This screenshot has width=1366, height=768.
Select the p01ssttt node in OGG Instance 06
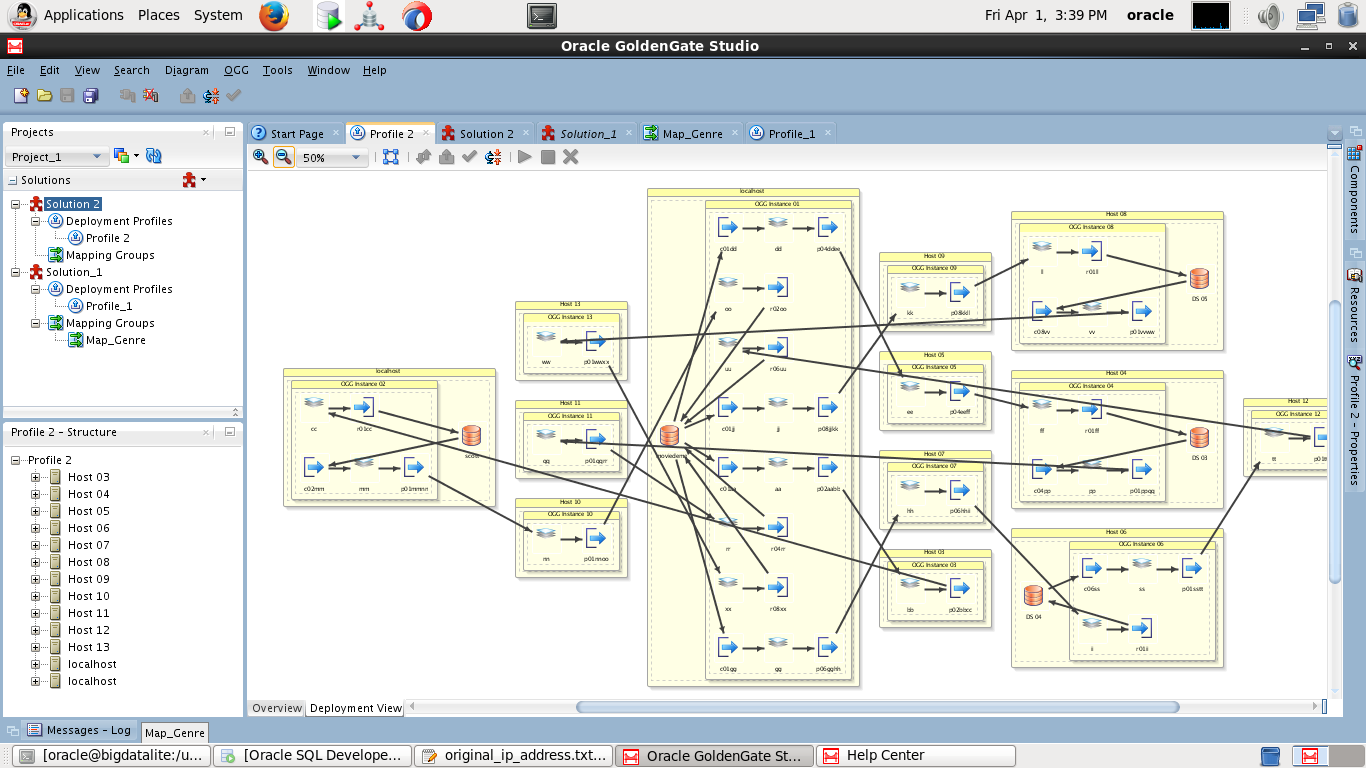pos(1191,568)
